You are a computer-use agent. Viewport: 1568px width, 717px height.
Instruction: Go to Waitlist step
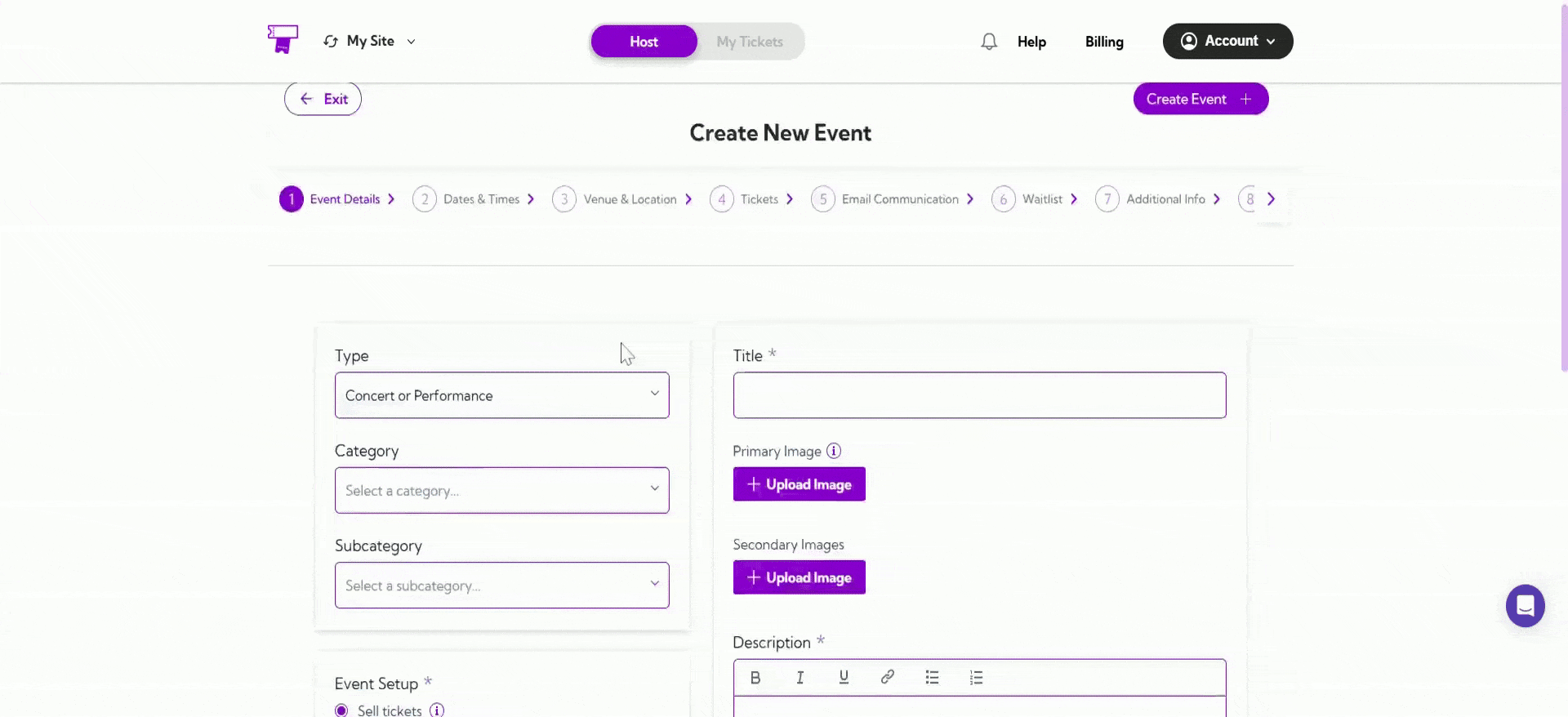1042,199
